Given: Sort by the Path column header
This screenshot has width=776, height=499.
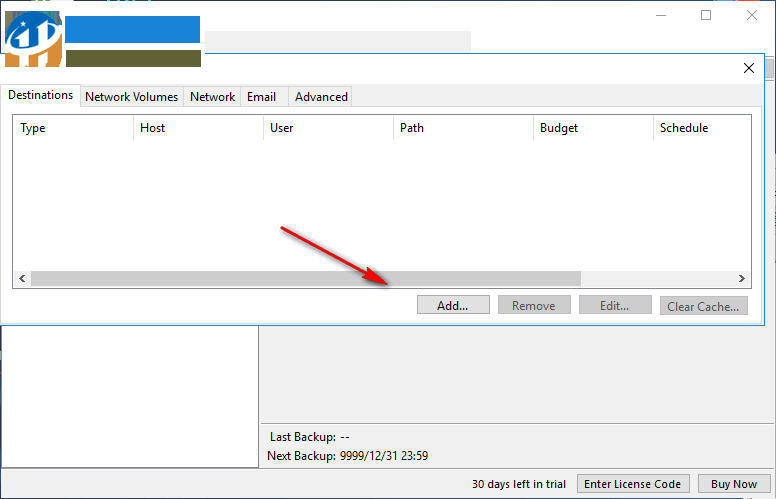Looking at the screenshot, I should point(464,128).
